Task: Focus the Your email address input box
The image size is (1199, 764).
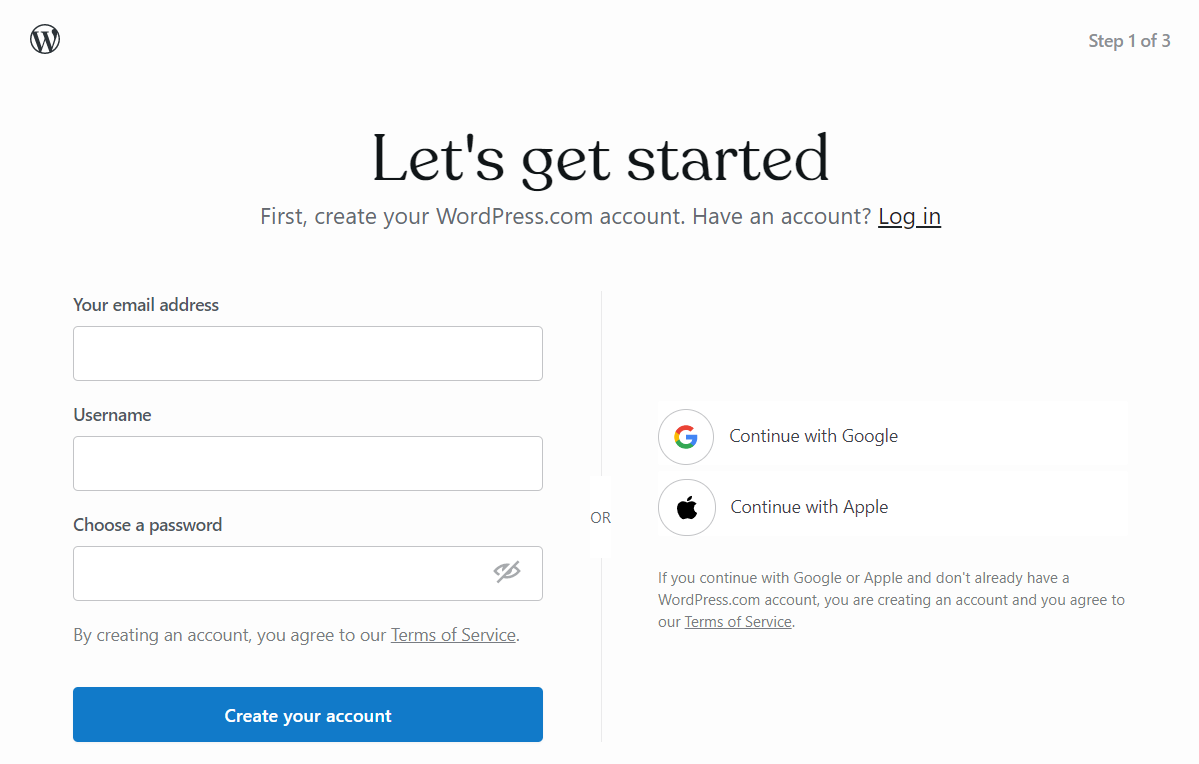Action: tap(307, 353)
